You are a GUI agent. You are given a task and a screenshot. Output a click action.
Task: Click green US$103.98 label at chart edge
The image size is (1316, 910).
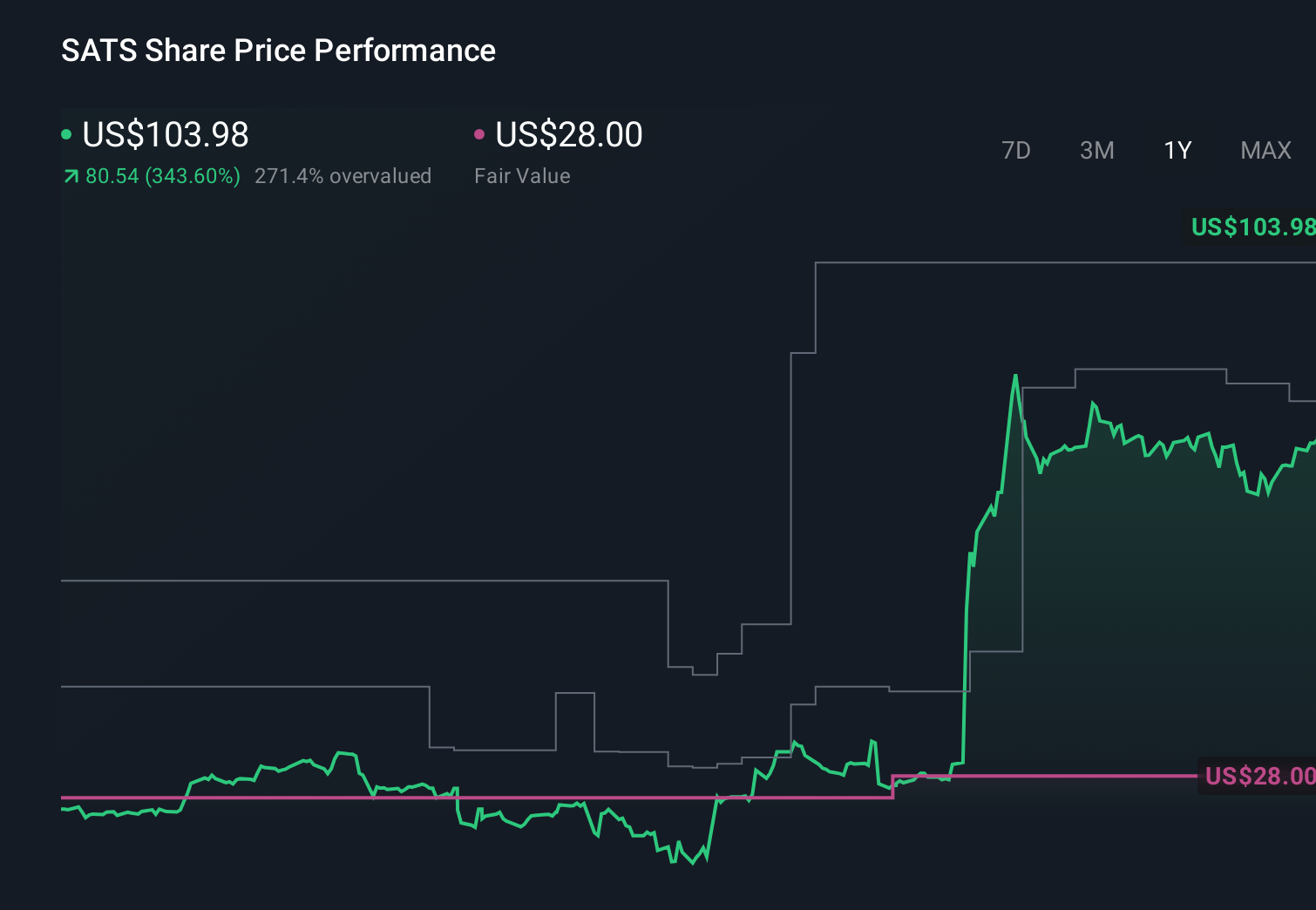[x=1252, y=227]
